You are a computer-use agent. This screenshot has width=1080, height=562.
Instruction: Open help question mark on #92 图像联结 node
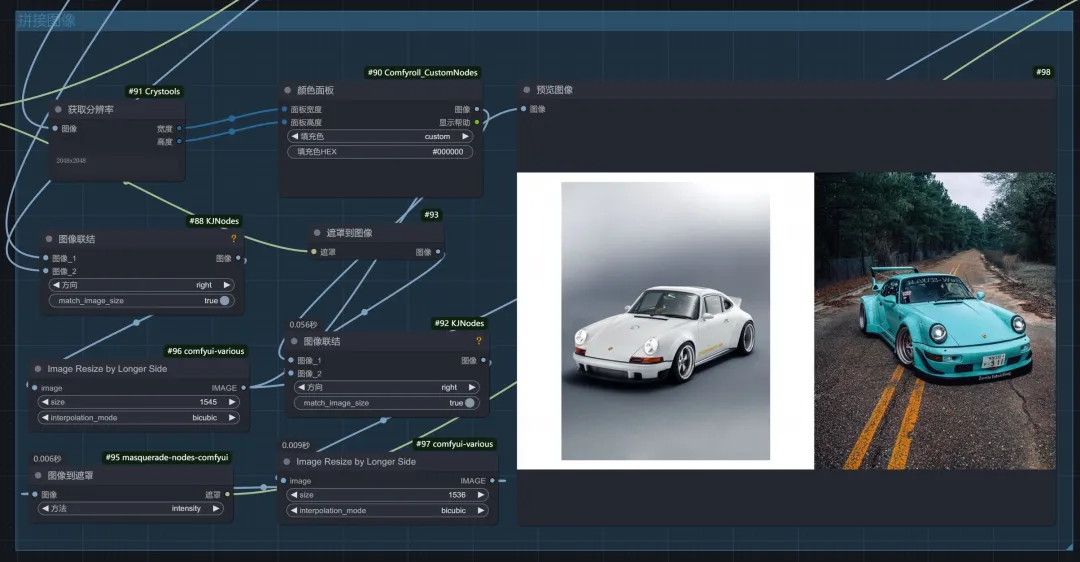point(479,341)
